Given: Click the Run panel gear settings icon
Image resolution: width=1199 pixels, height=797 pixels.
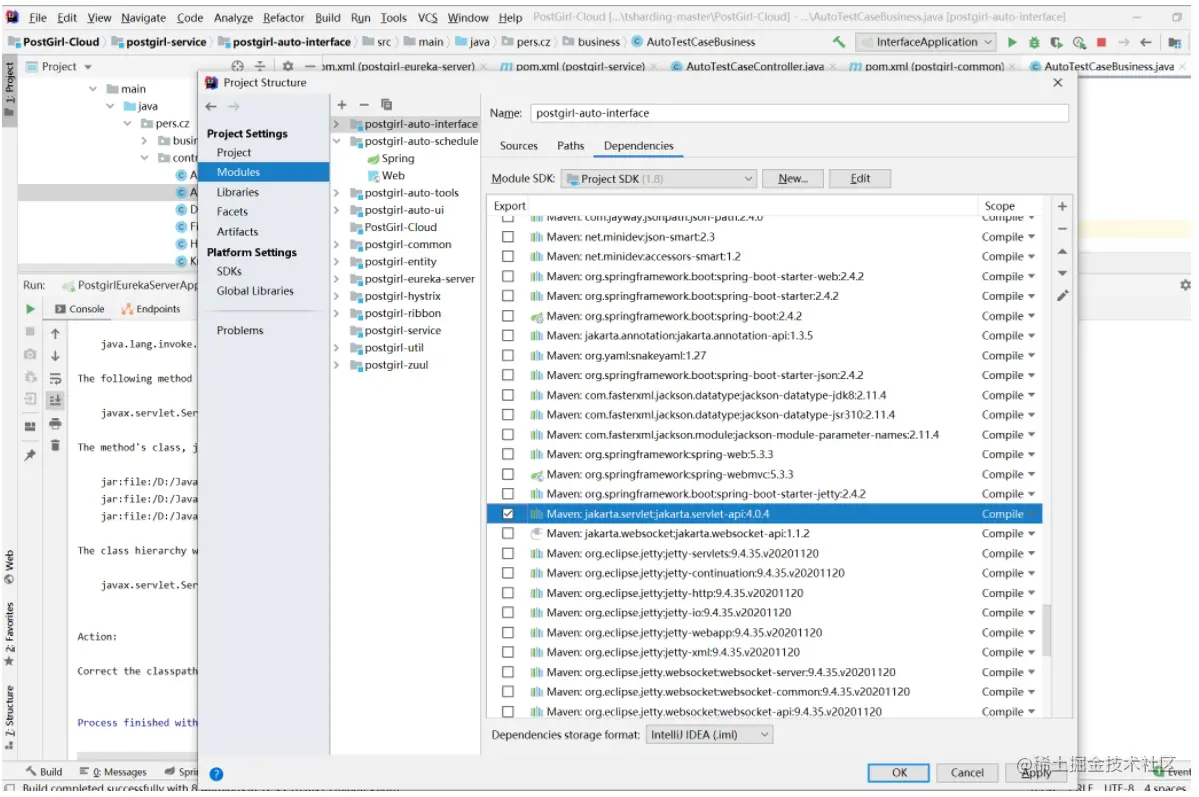Looking at the screenshot, I should click(x=1184, y=285).
